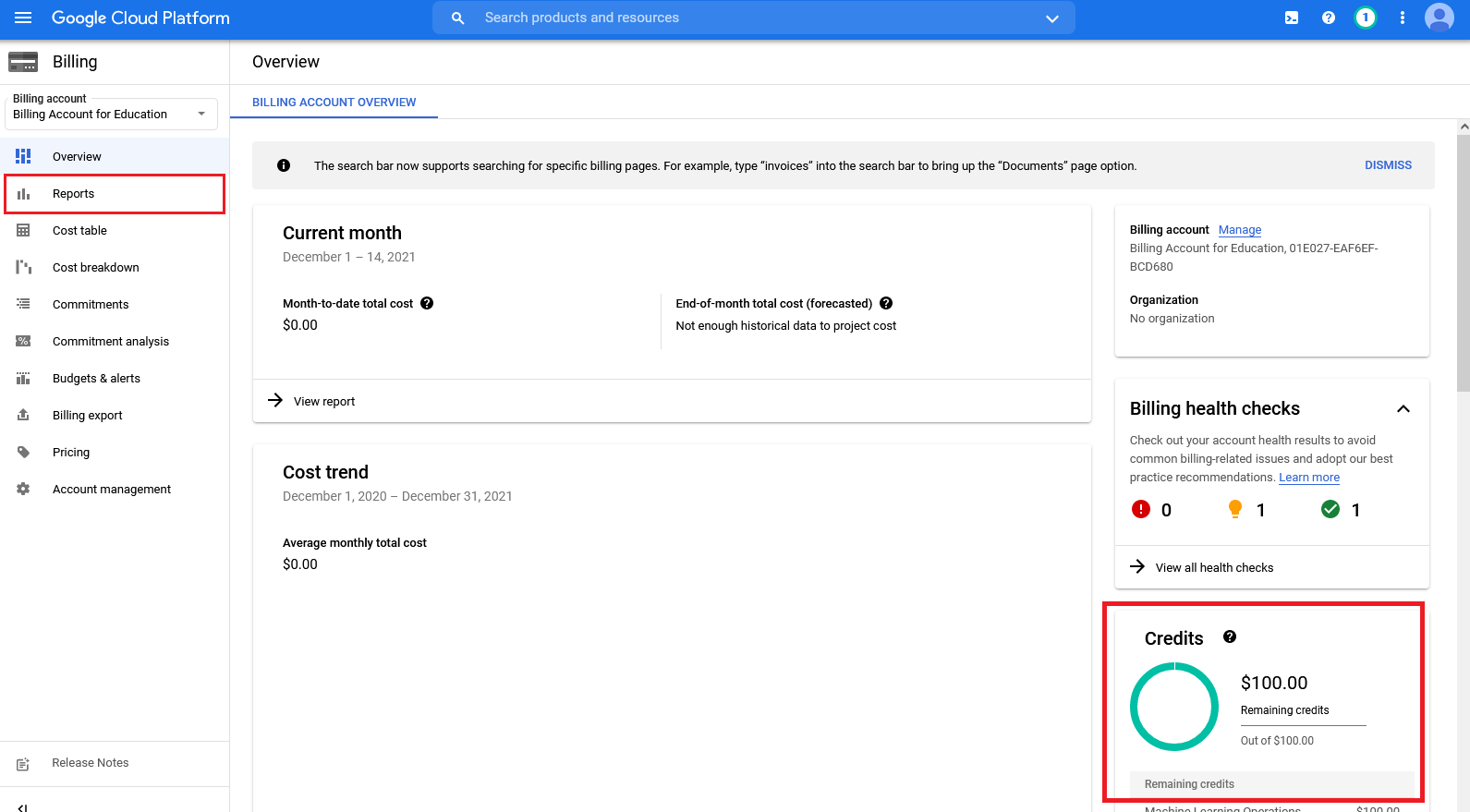The image size is (1470, 812).
Task: Collapse the Billing health checks panel
Action: coord(1403,408)
